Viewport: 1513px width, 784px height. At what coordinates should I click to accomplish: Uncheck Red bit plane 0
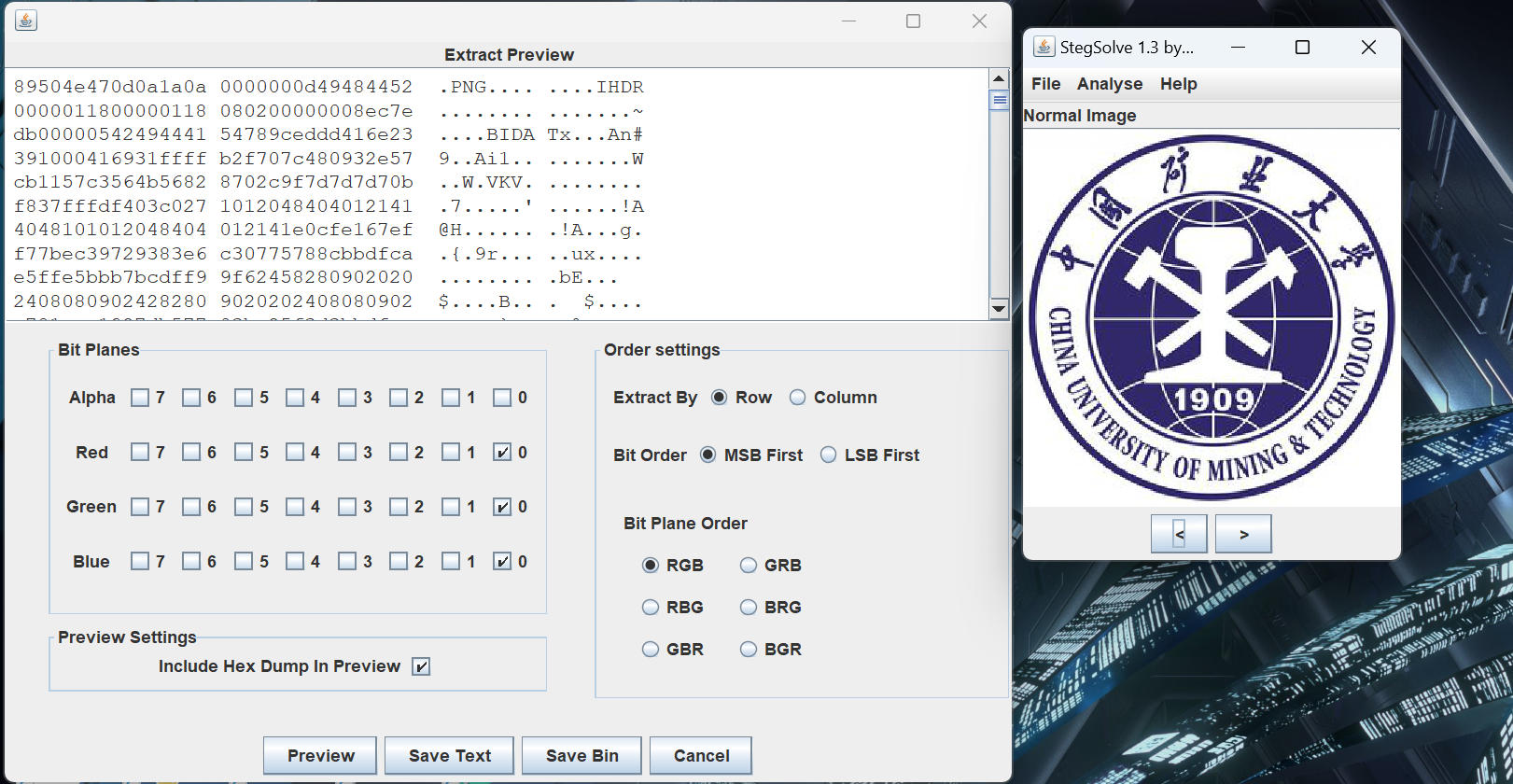point(502,453)
